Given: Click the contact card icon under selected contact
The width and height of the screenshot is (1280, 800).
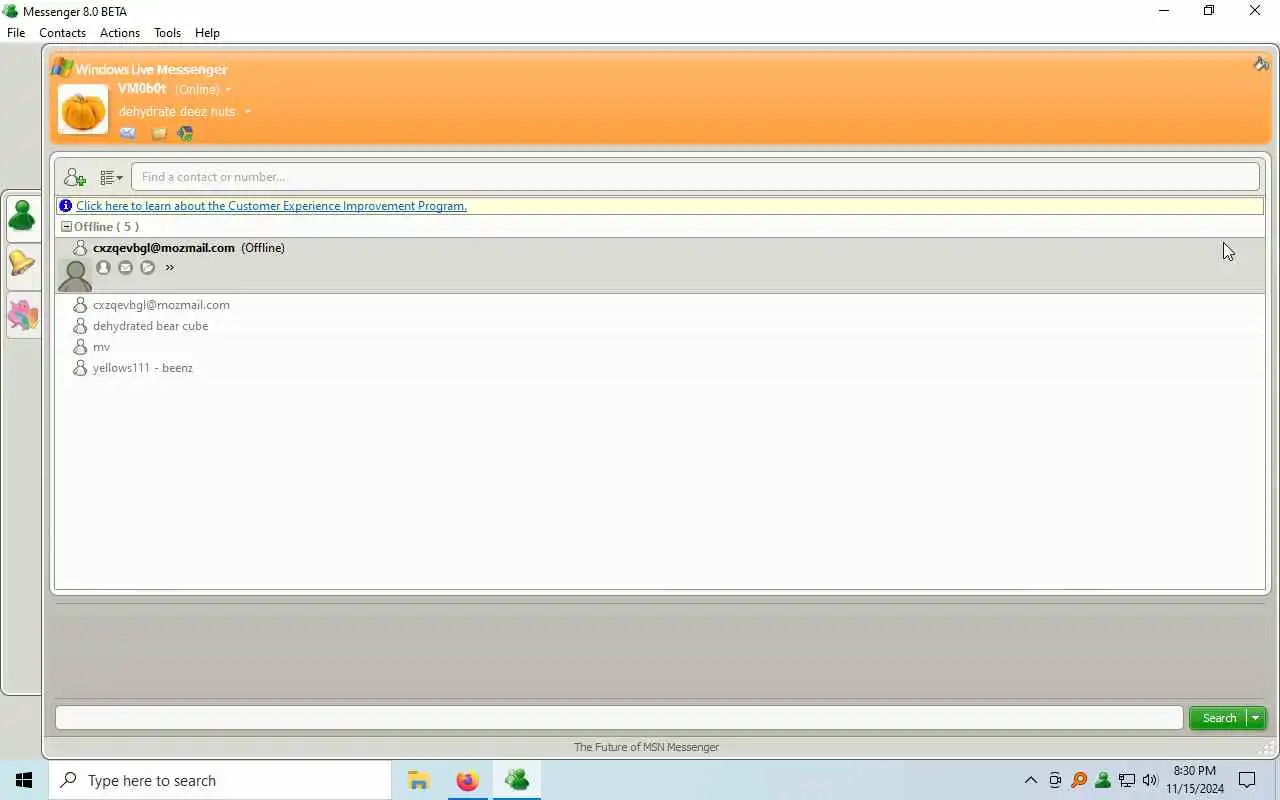Looking at the screenshot, I should 103,267.
